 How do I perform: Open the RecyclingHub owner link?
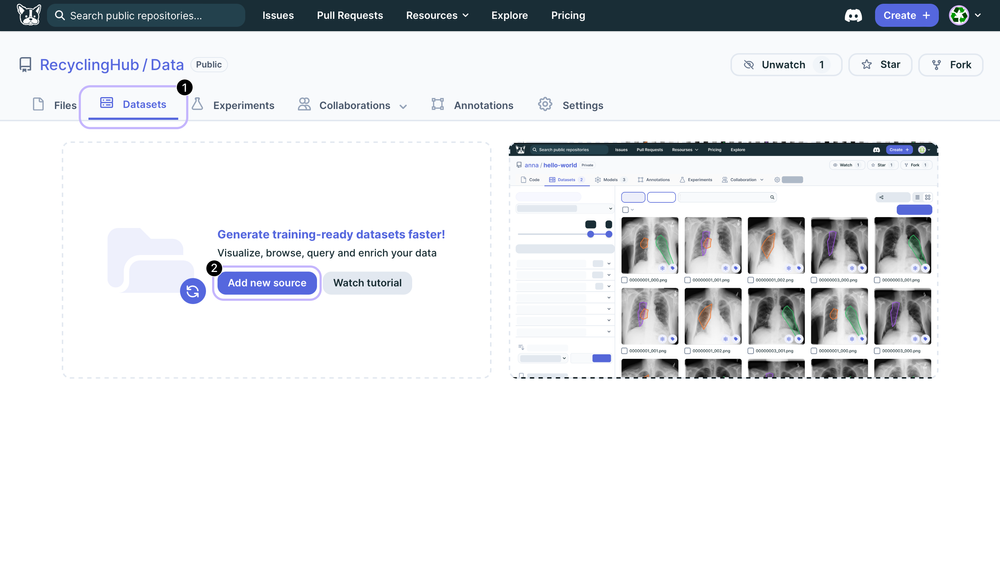tap(89, 65)
